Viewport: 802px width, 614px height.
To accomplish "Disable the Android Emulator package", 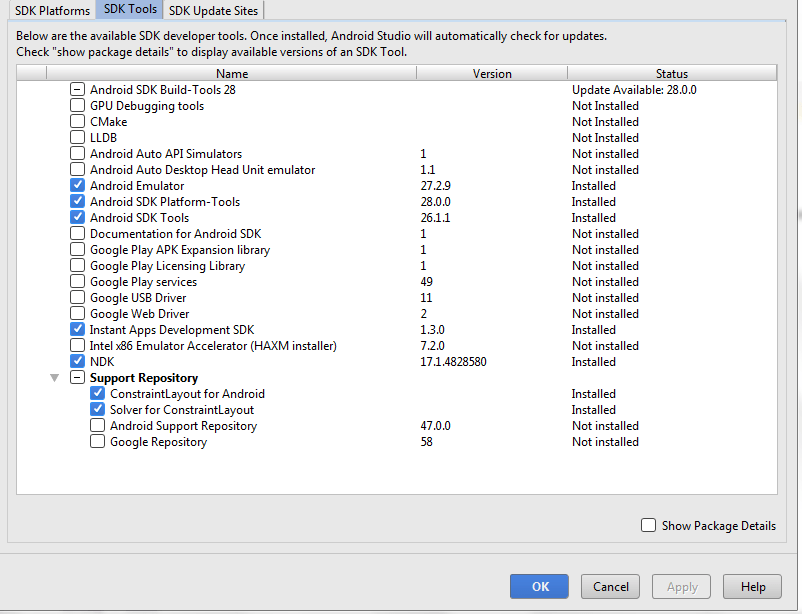I will [x=77, y=185].
